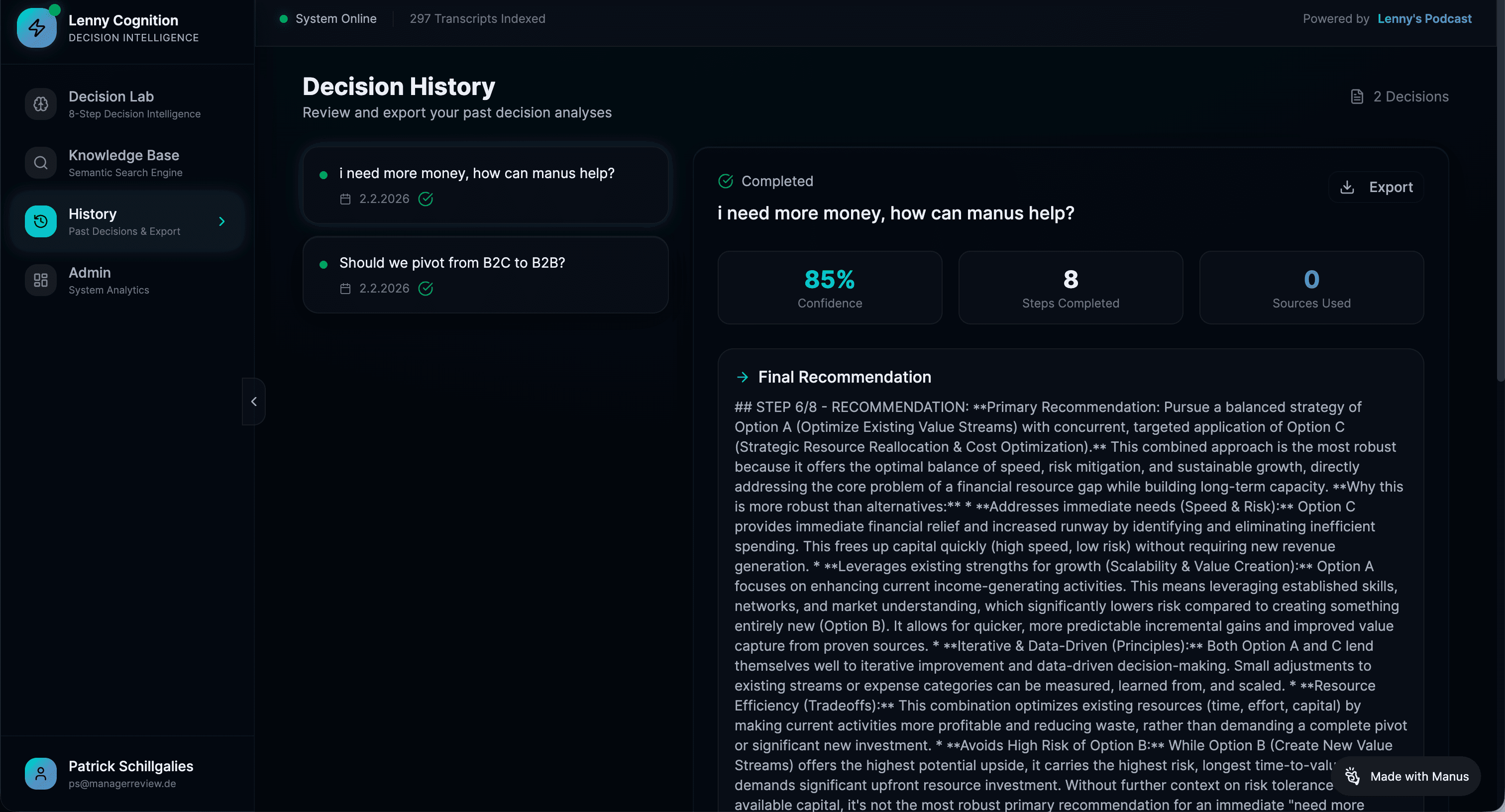The width and height of the screenshot is (1505, 812).
Task: Export the selected decision analysis
Action: coord(1376,187)
